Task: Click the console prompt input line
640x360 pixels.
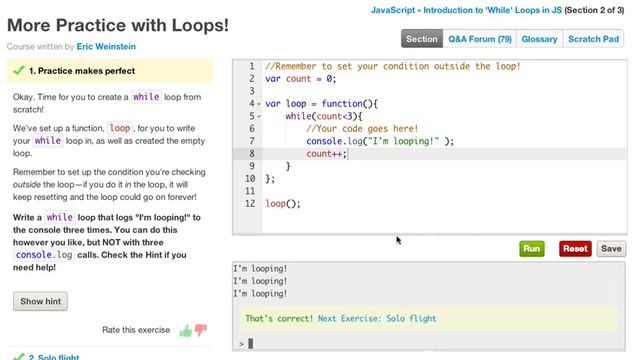Action: click(429, 344)
